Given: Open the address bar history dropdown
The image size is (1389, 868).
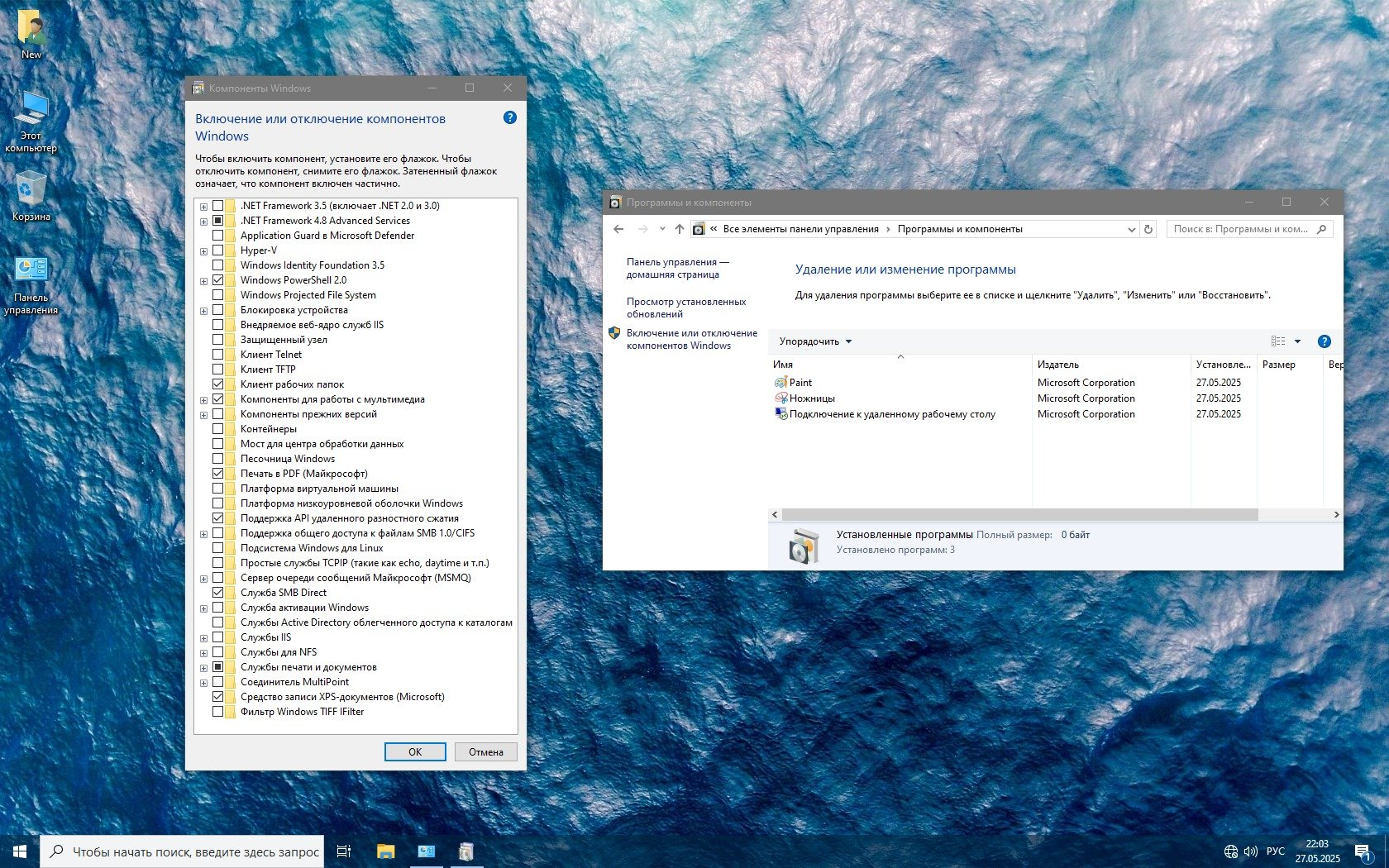Looking at the screenshot, I should pos(1131,230).
